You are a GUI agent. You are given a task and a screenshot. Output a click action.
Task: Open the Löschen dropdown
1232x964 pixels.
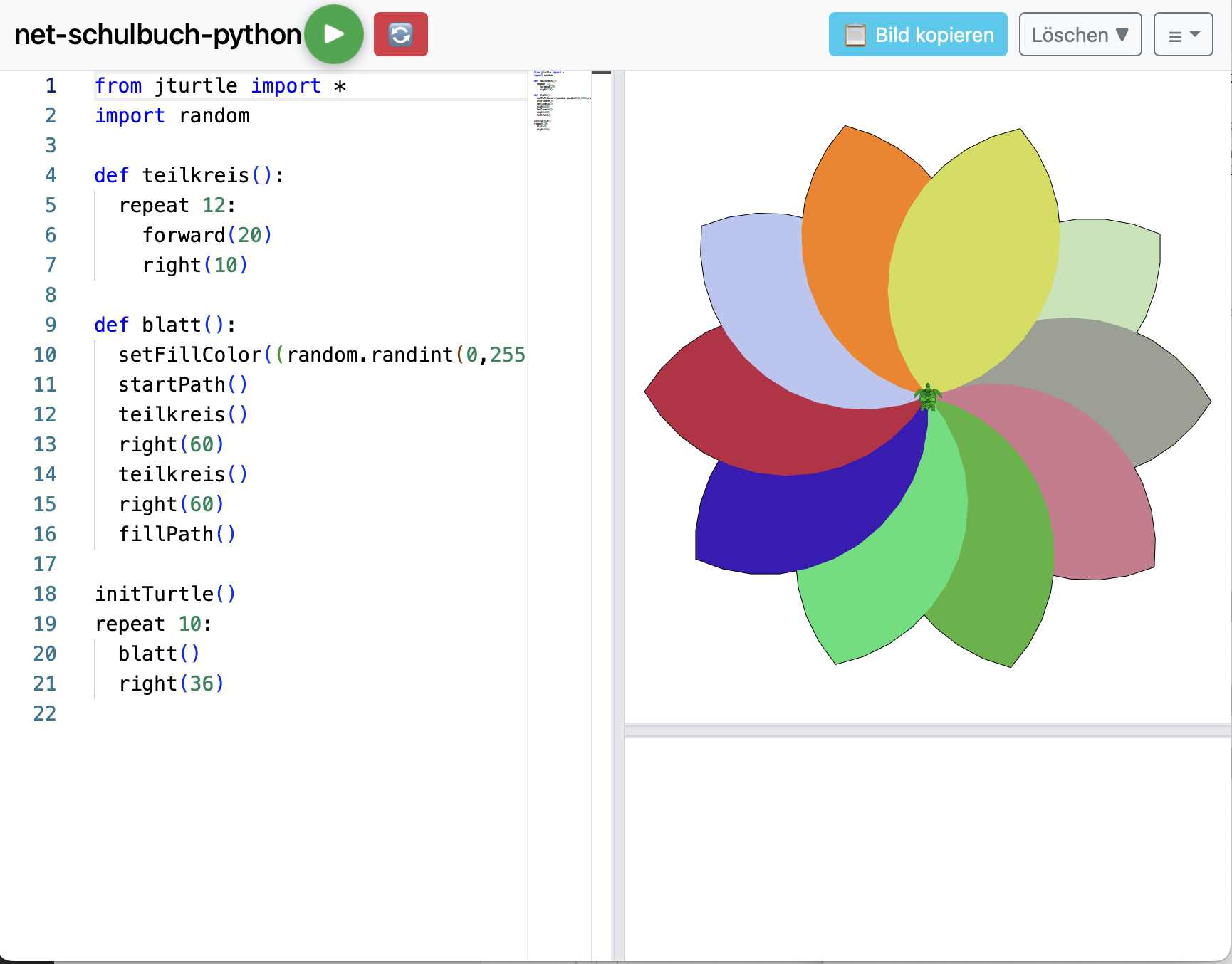click(1080, 34)
